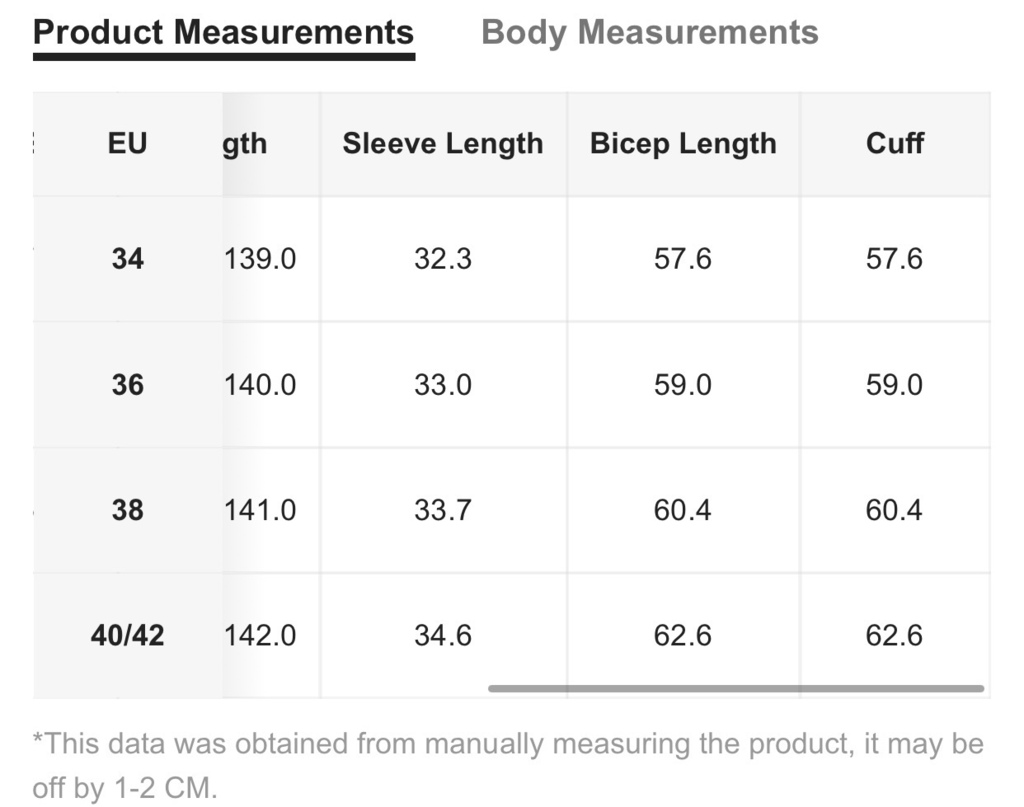This screenshot has height=807, width=1024.
Task: Select the EU size 38 row label
Action: [127, 510]
